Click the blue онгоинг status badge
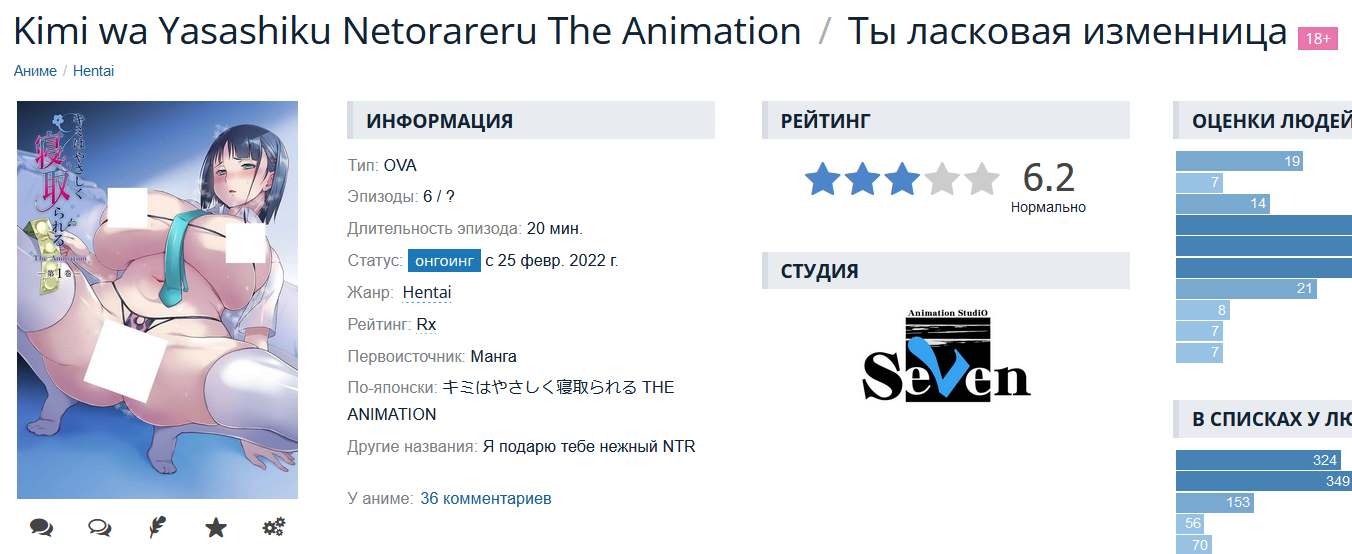Image resolution: width=1352 pixels, height=554 pixels. coord(444,261)
